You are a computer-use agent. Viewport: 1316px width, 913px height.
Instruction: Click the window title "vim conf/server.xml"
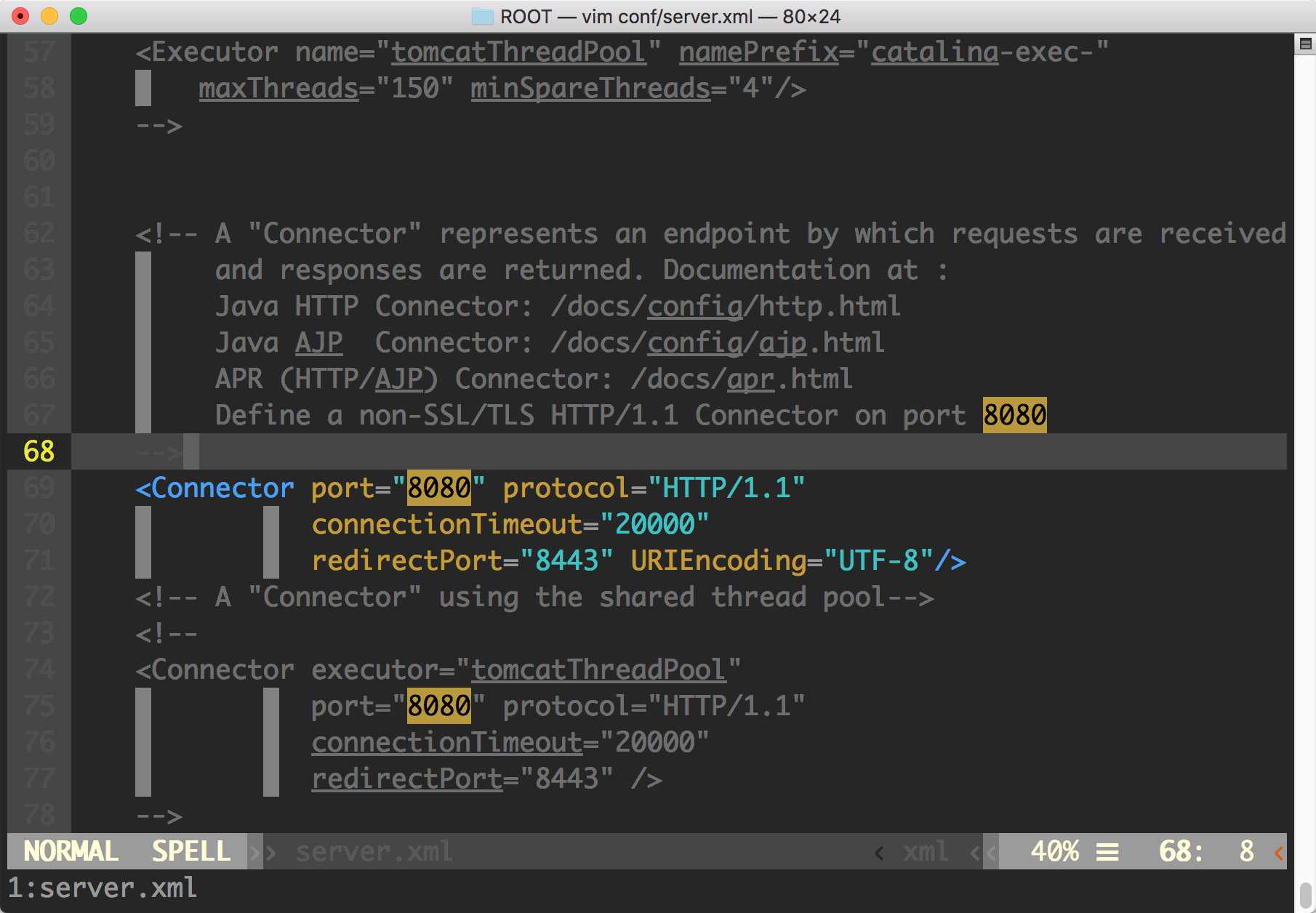[x=667, y=16]
